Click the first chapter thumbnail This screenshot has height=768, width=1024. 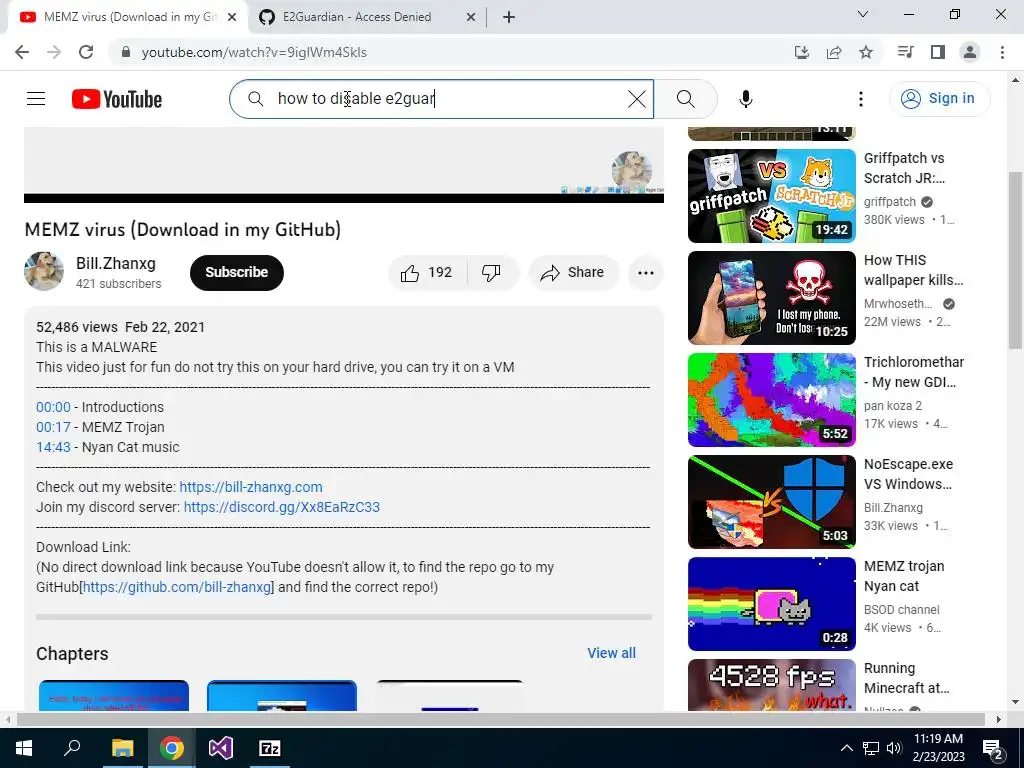pos(114,695)
